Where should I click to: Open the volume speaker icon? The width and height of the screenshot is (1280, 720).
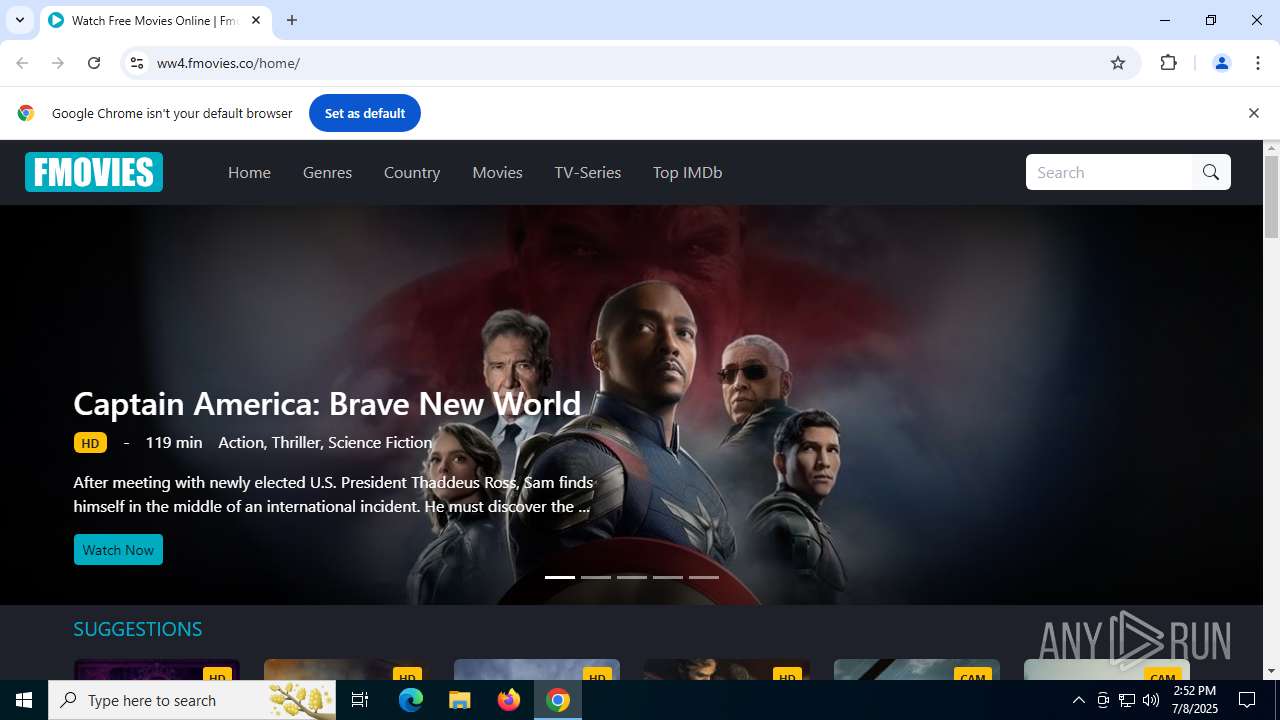(1151, 700)
